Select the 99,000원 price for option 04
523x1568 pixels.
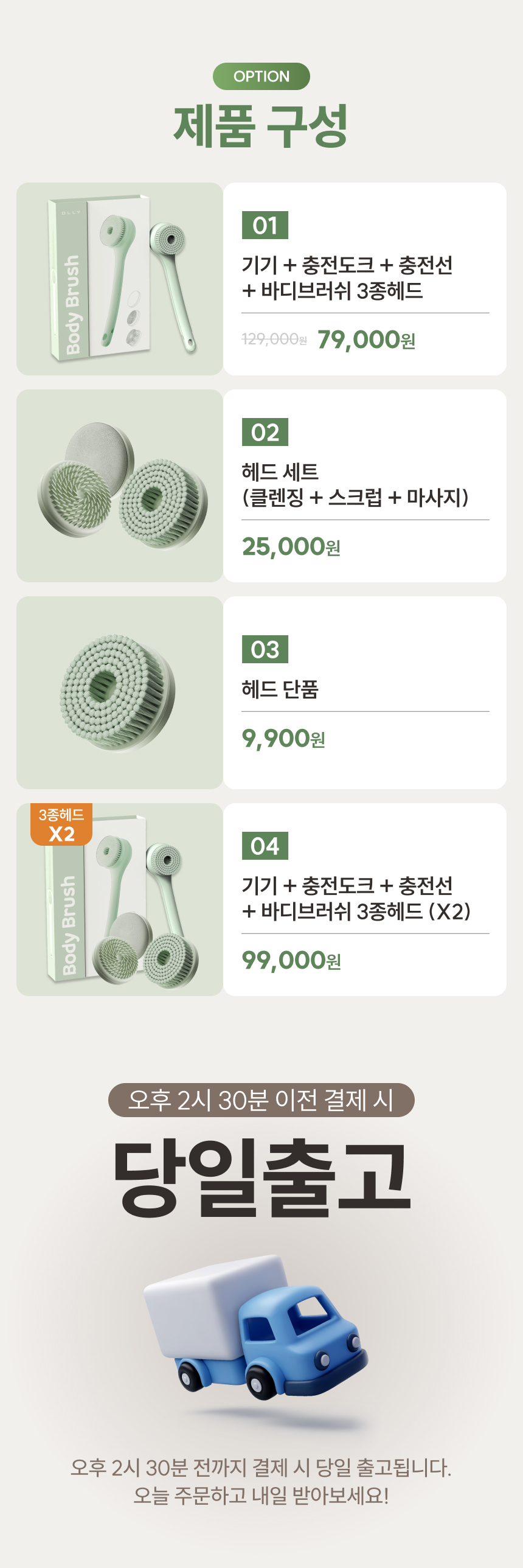(291, 961)
